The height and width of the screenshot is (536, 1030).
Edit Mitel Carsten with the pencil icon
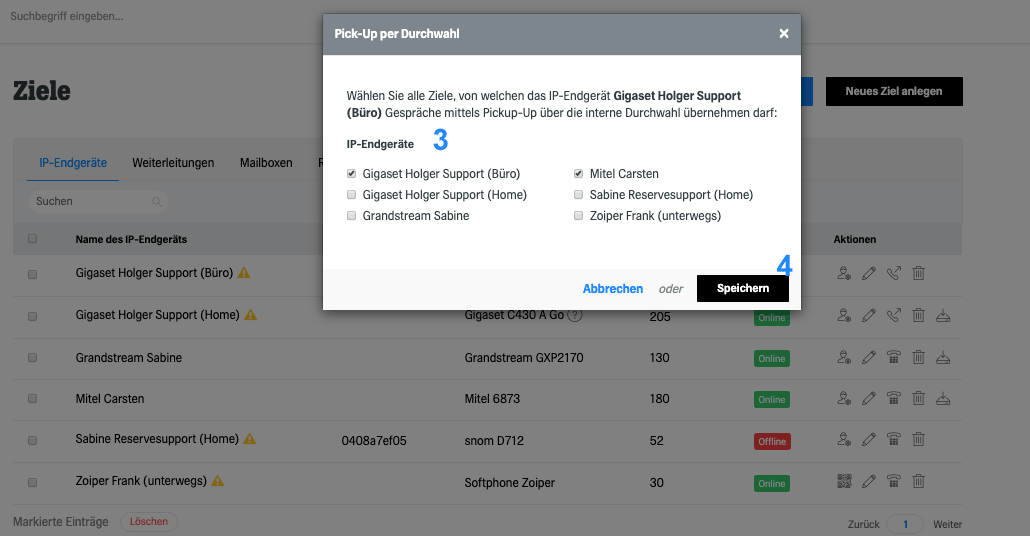(x=869, y=398)
